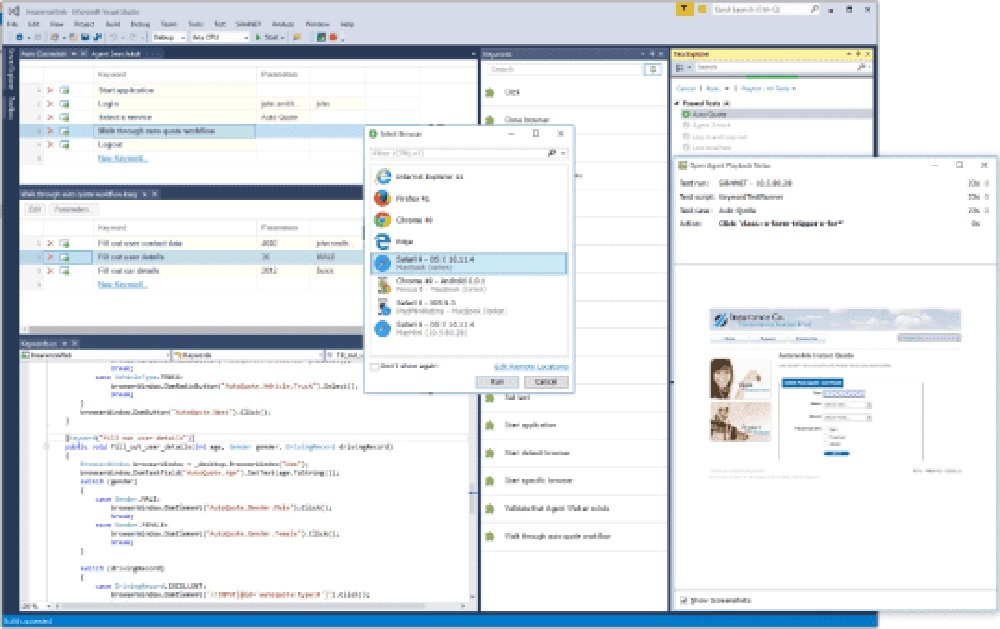The height and width of the screenshot is (629, 1000).
Task: Choose the Firefox browser icon
Action: point(383,198)
